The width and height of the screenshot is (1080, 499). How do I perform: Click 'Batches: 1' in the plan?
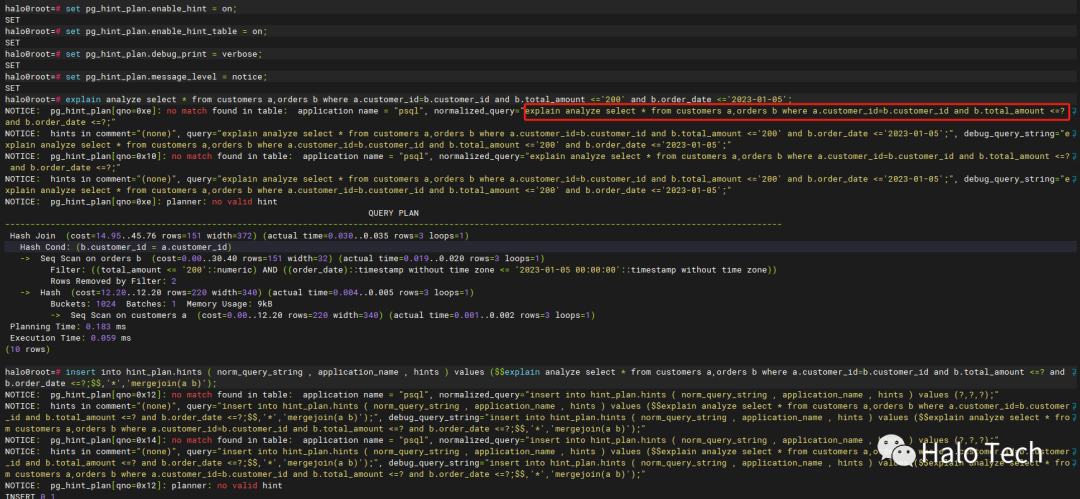pyautogui.click(x=151, y=303)
